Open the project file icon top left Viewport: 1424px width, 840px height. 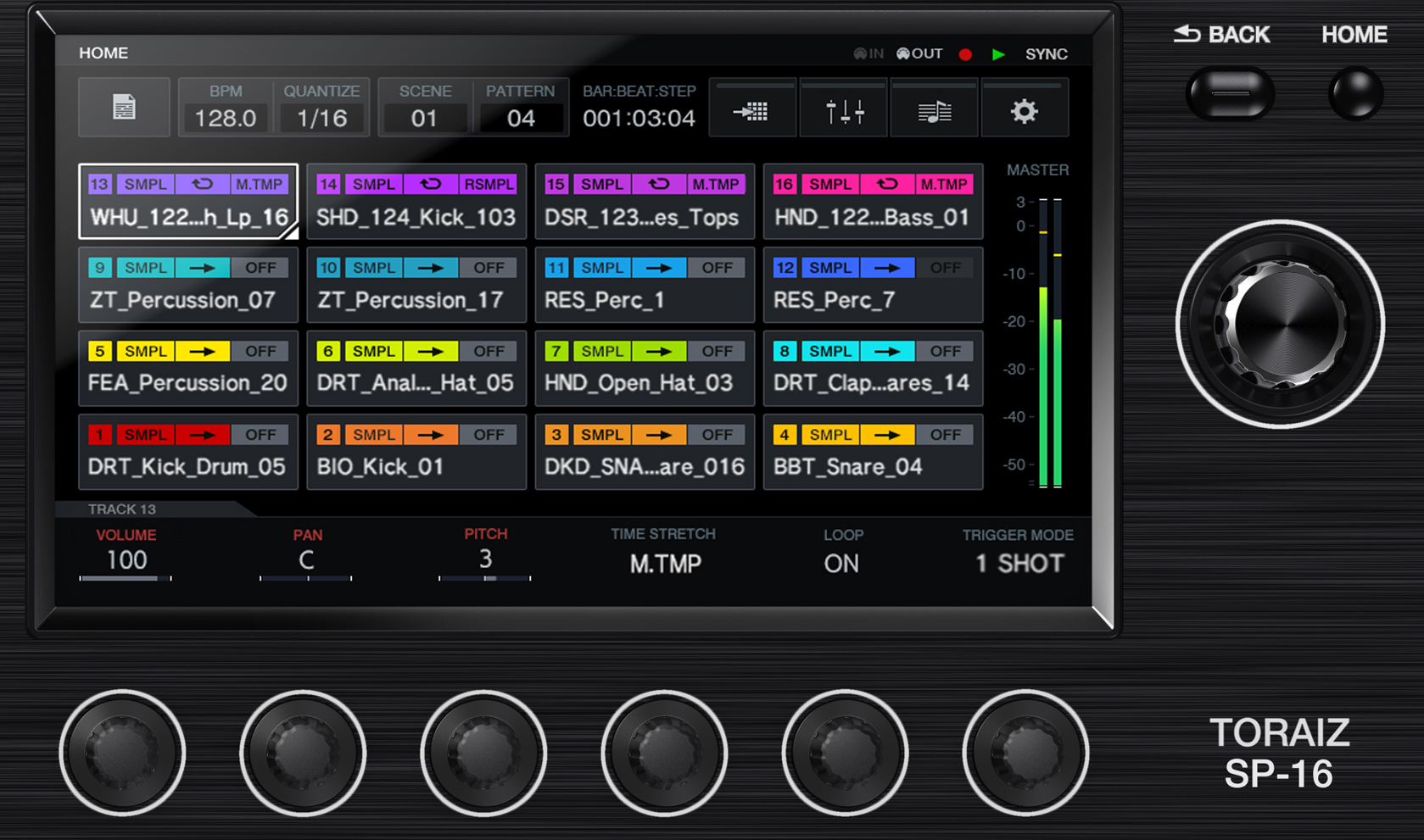tap(124, 107)
